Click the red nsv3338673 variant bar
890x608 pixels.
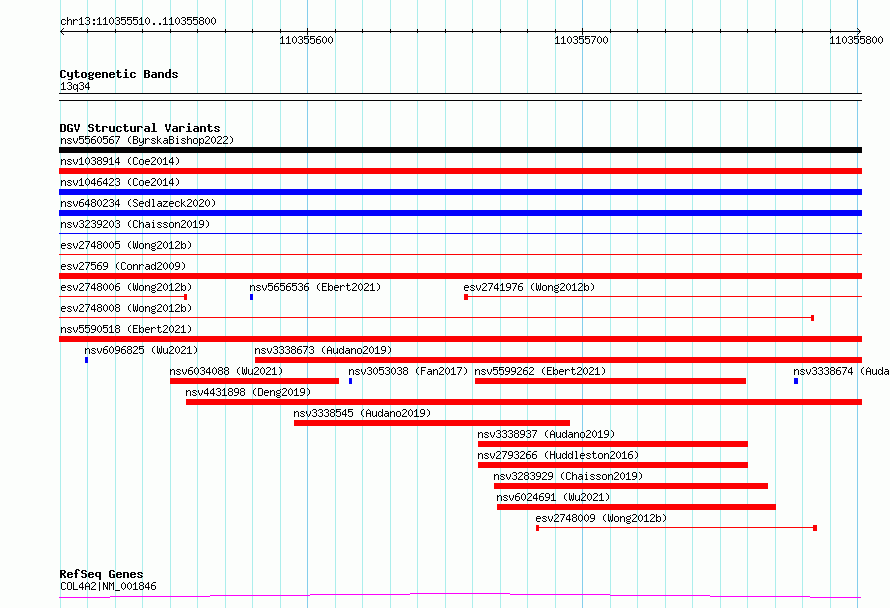pyautogui.click(x=559, y=360)
